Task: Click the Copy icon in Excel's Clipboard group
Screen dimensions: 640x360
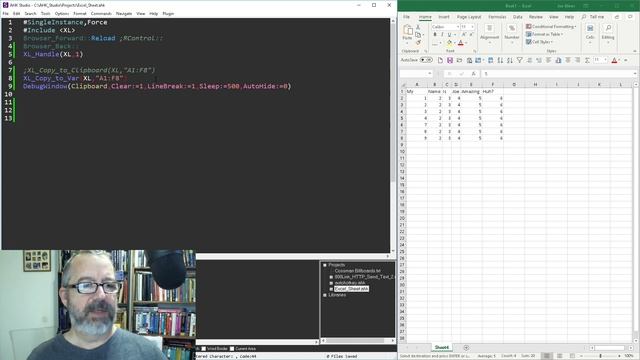Action: [418, 35]
